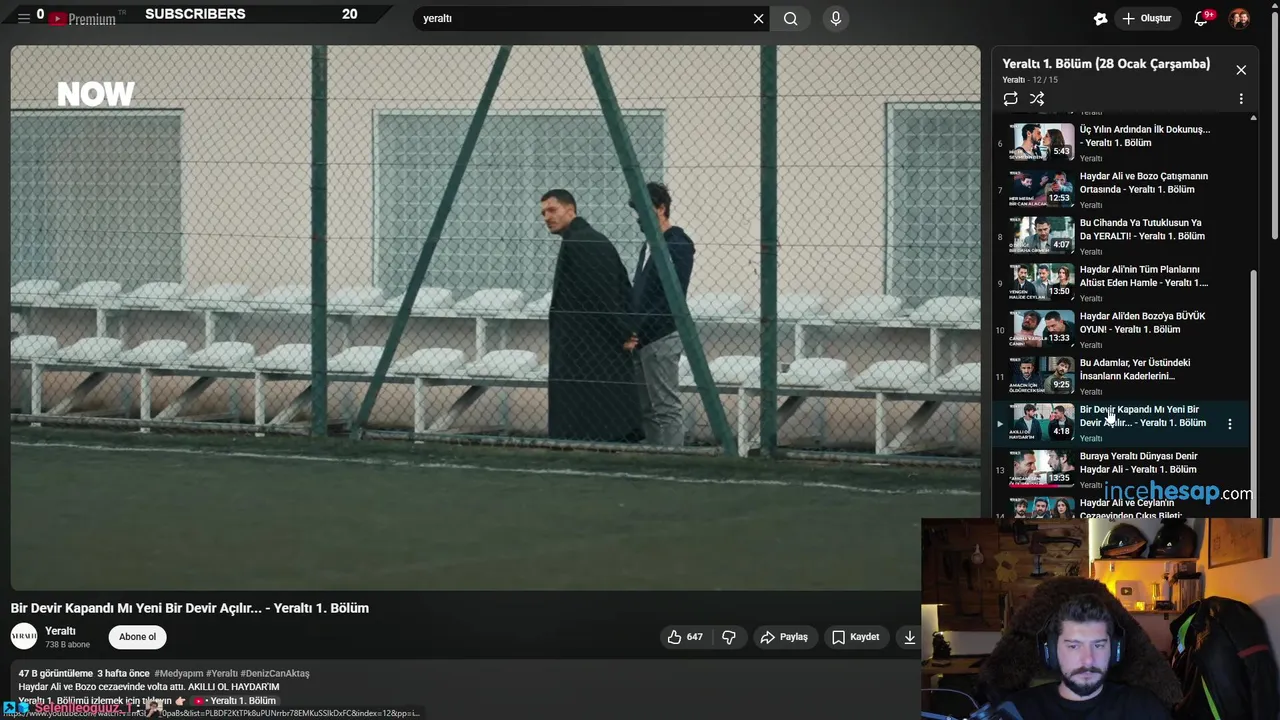Download the video with the arrow icon
Viewport: 1280px width, 720px height.
909,637
